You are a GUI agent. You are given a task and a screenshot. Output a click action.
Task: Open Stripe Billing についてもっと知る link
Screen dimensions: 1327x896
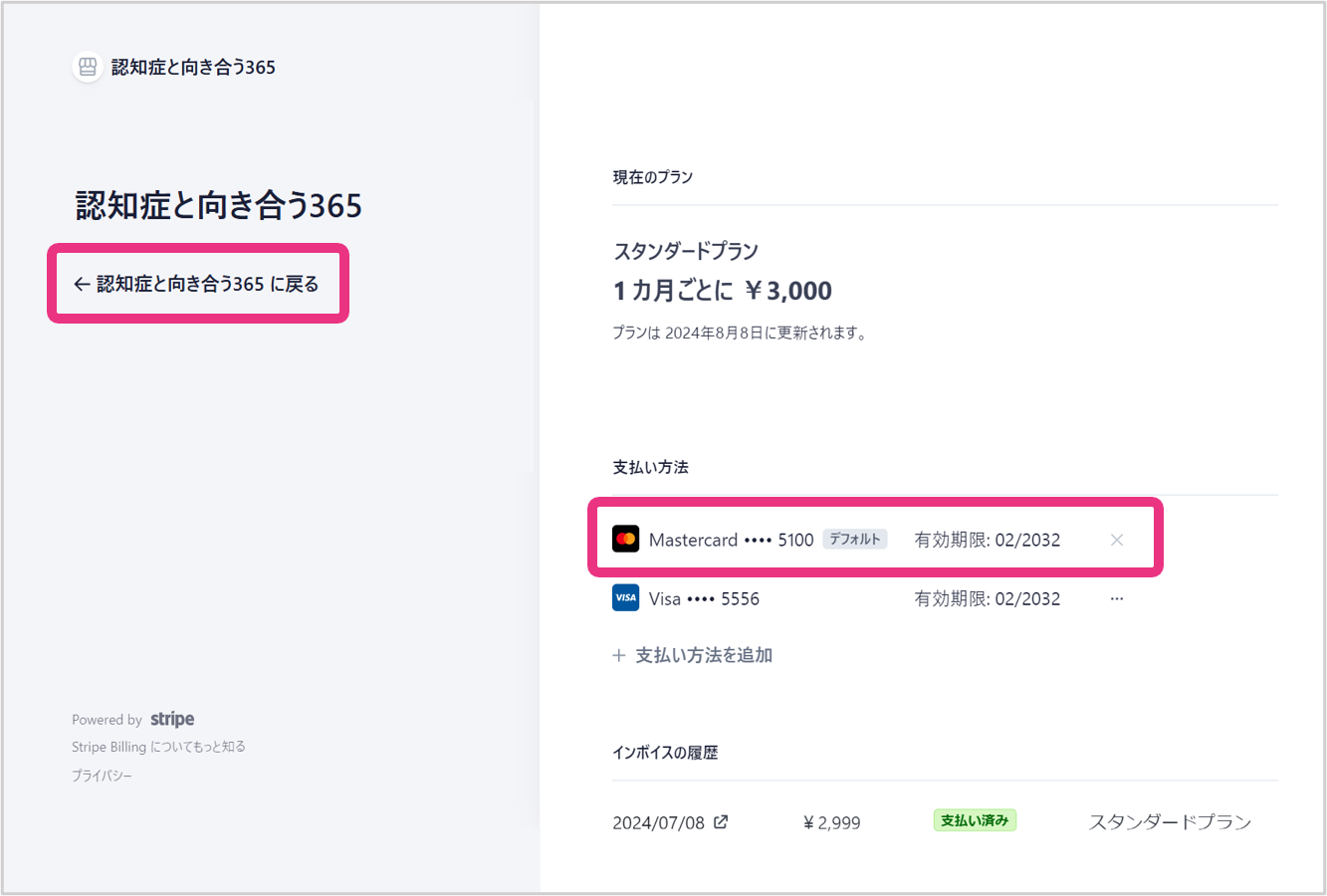[158, 747]
